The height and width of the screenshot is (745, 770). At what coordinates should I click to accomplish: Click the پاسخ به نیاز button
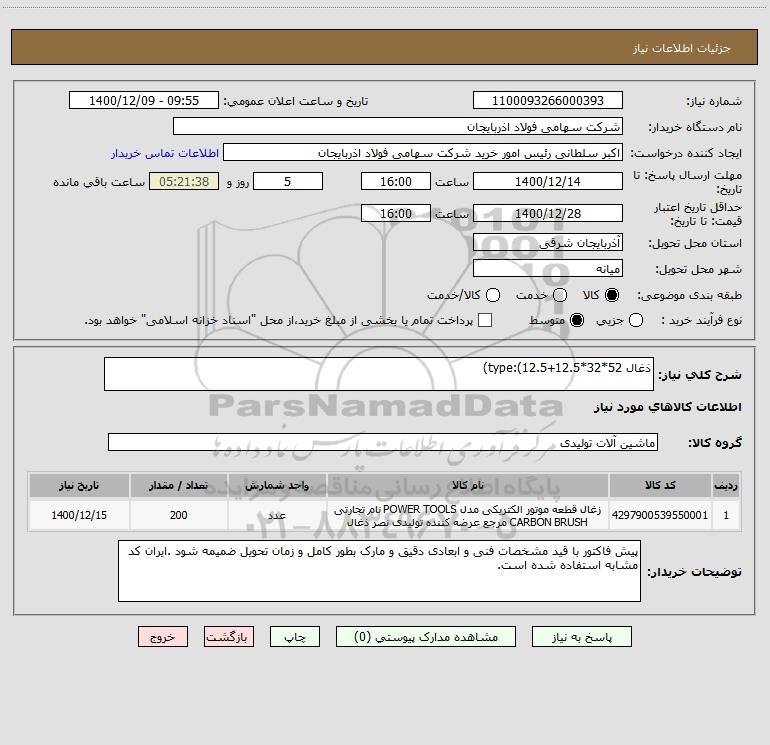tap(581, 637)
